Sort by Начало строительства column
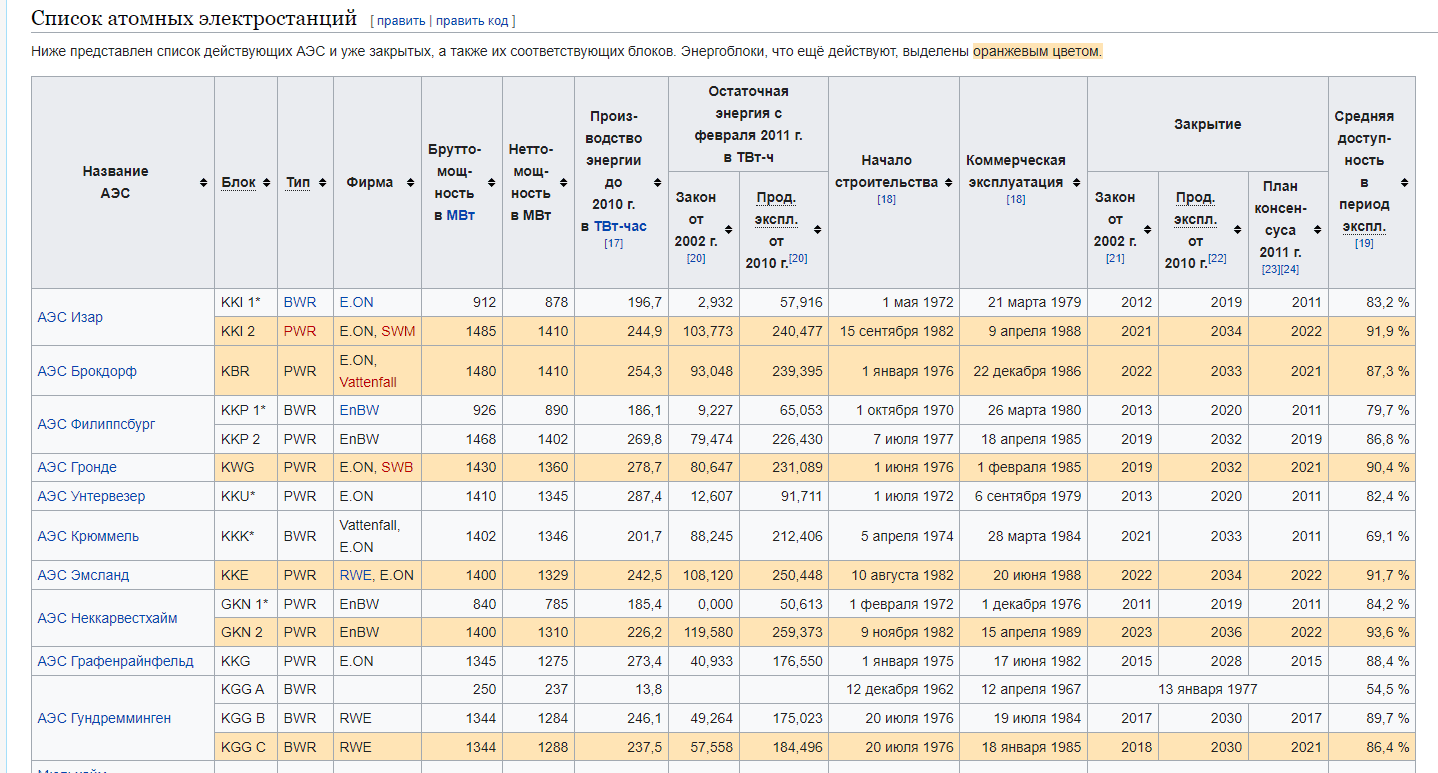The width and height of the screenshot is (1438, 773). tap(947, 183)
